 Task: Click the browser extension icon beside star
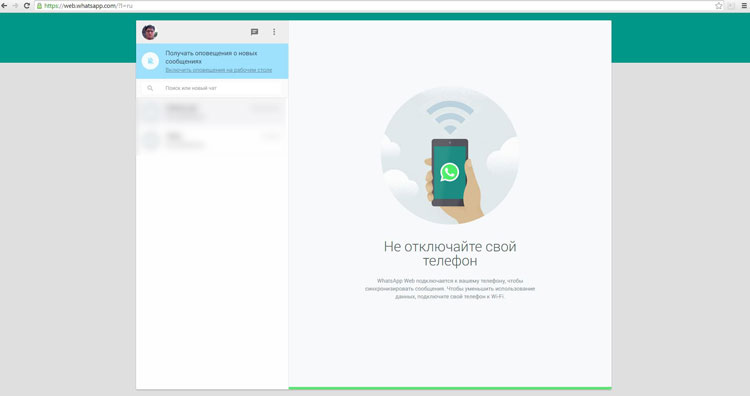coord(731,6)
